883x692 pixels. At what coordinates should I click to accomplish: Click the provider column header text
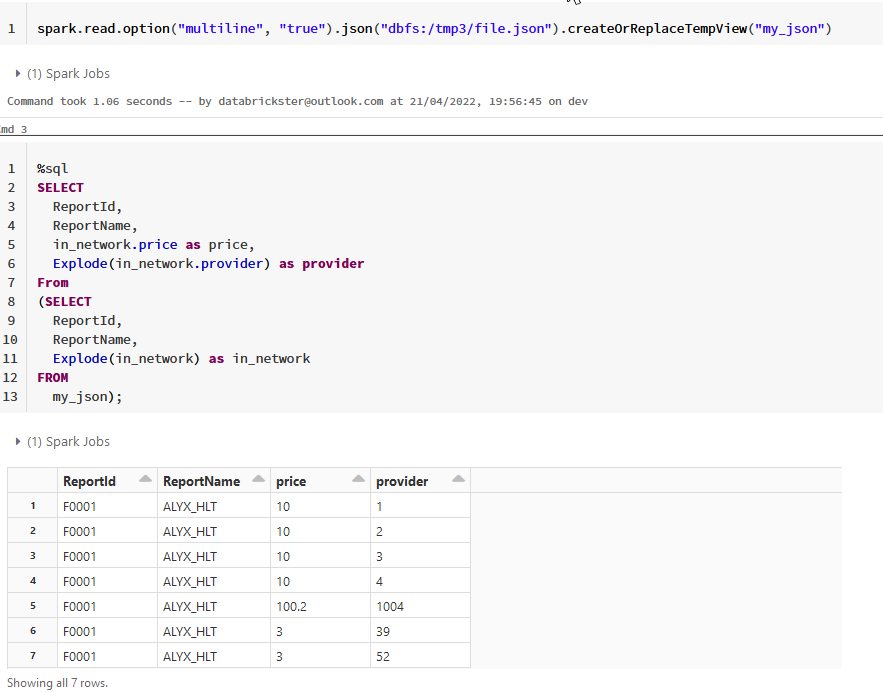click(x=402, y=481)
